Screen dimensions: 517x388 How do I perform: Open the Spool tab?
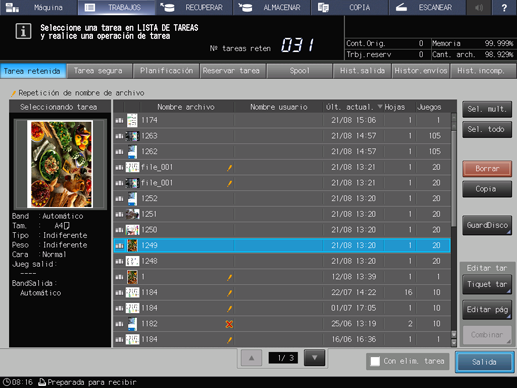tap(299, 71)
